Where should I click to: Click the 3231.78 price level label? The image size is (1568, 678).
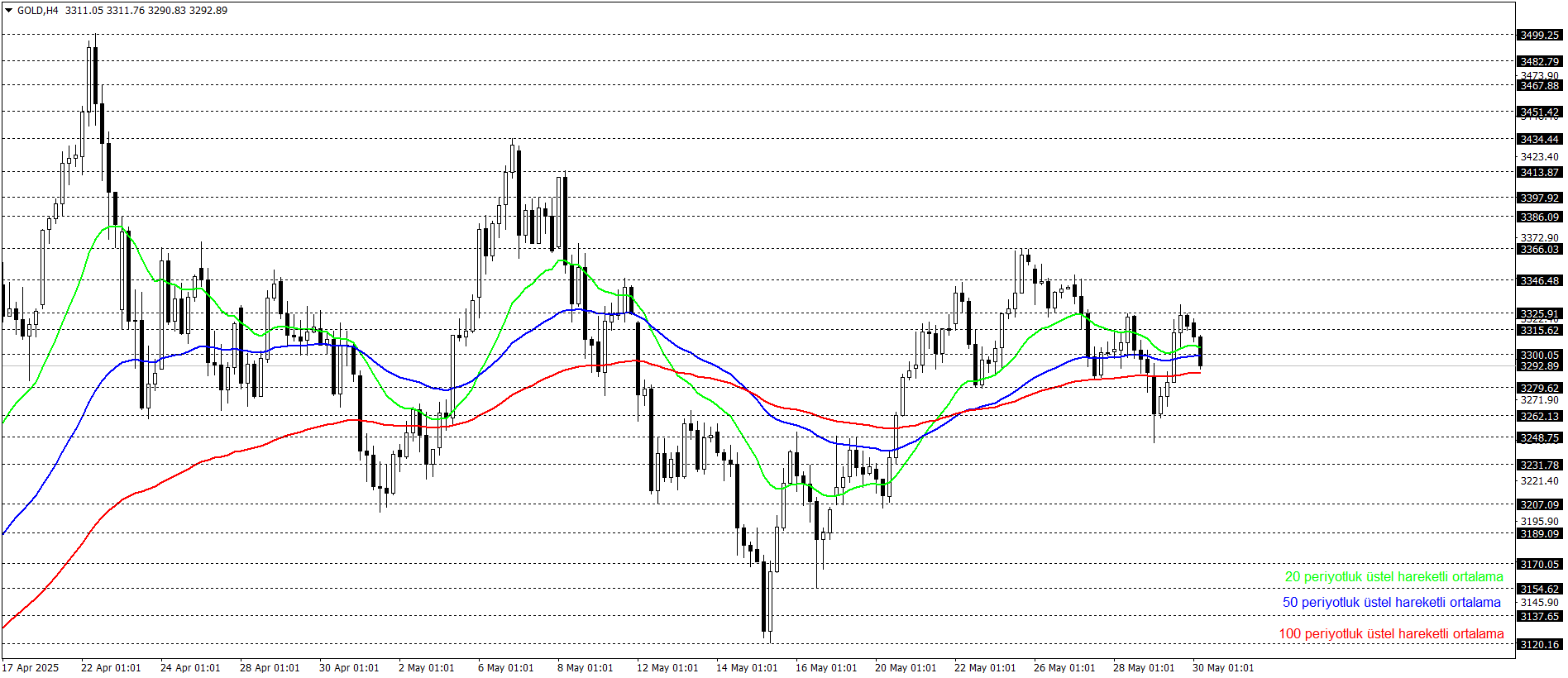pyautogui.click(x=1539, y=465)
